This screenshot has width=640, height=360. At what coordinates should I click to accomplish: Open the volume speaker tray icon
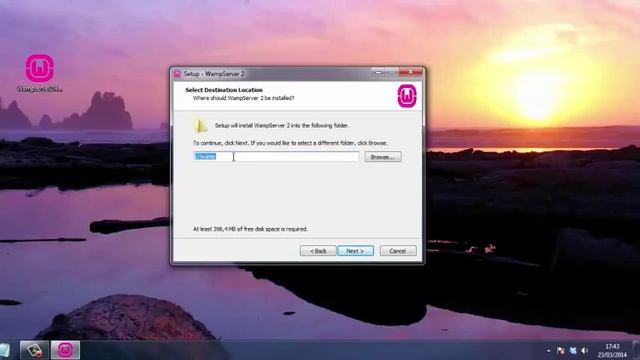[x=584, y=351]
